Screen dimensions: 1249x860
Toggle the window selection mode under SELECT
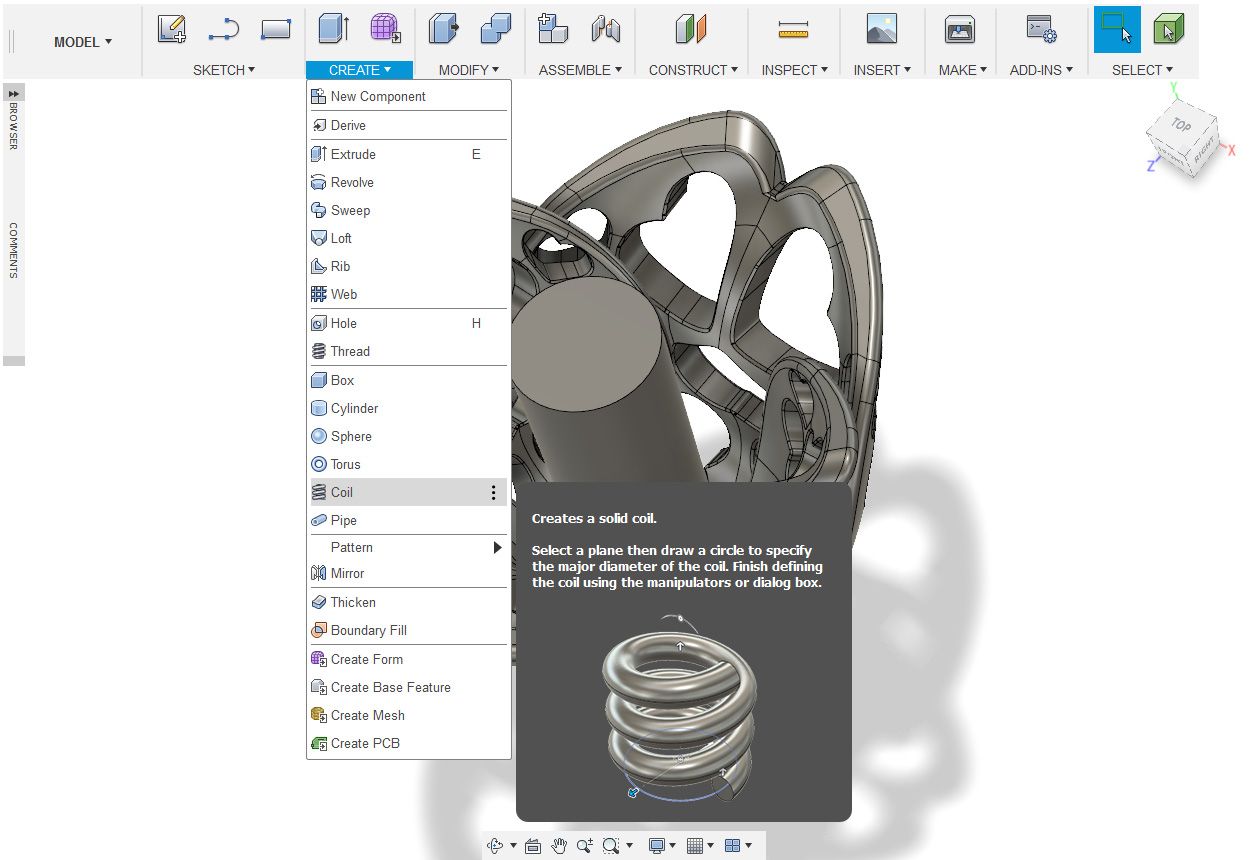(1117, 30)
